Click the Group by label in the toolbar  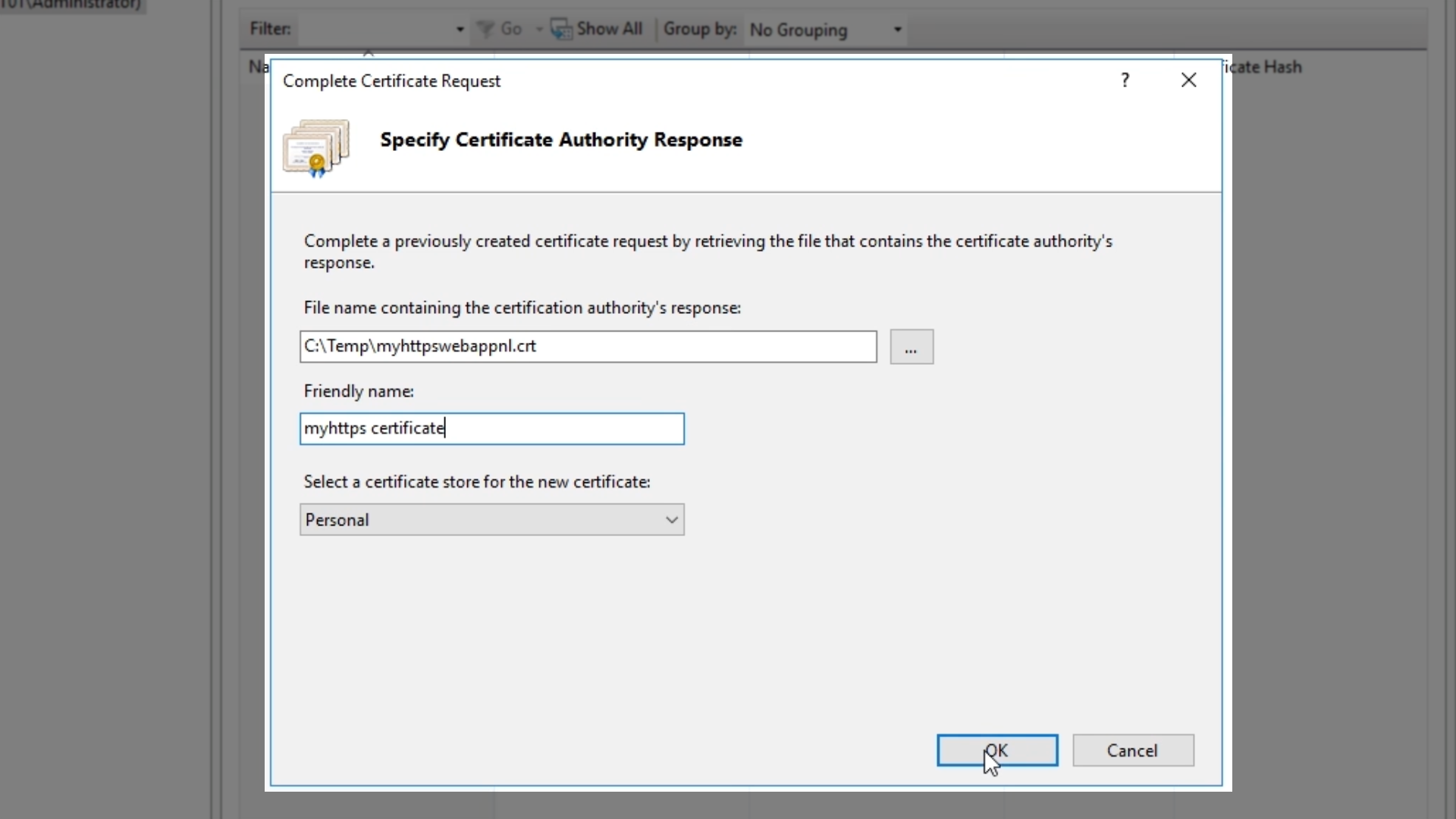coord(699,30)
